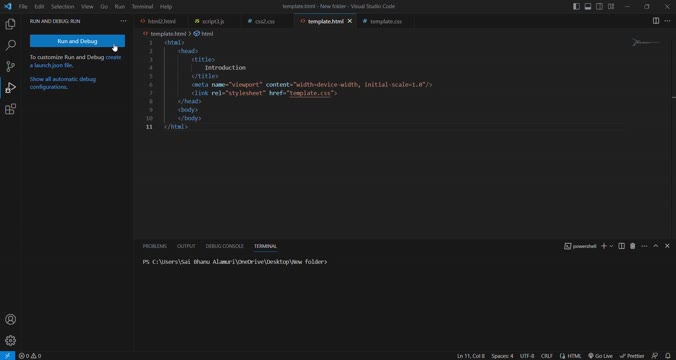Click the editor minimap preview
This screenshot has width=676, height=360.
(646, 42)
